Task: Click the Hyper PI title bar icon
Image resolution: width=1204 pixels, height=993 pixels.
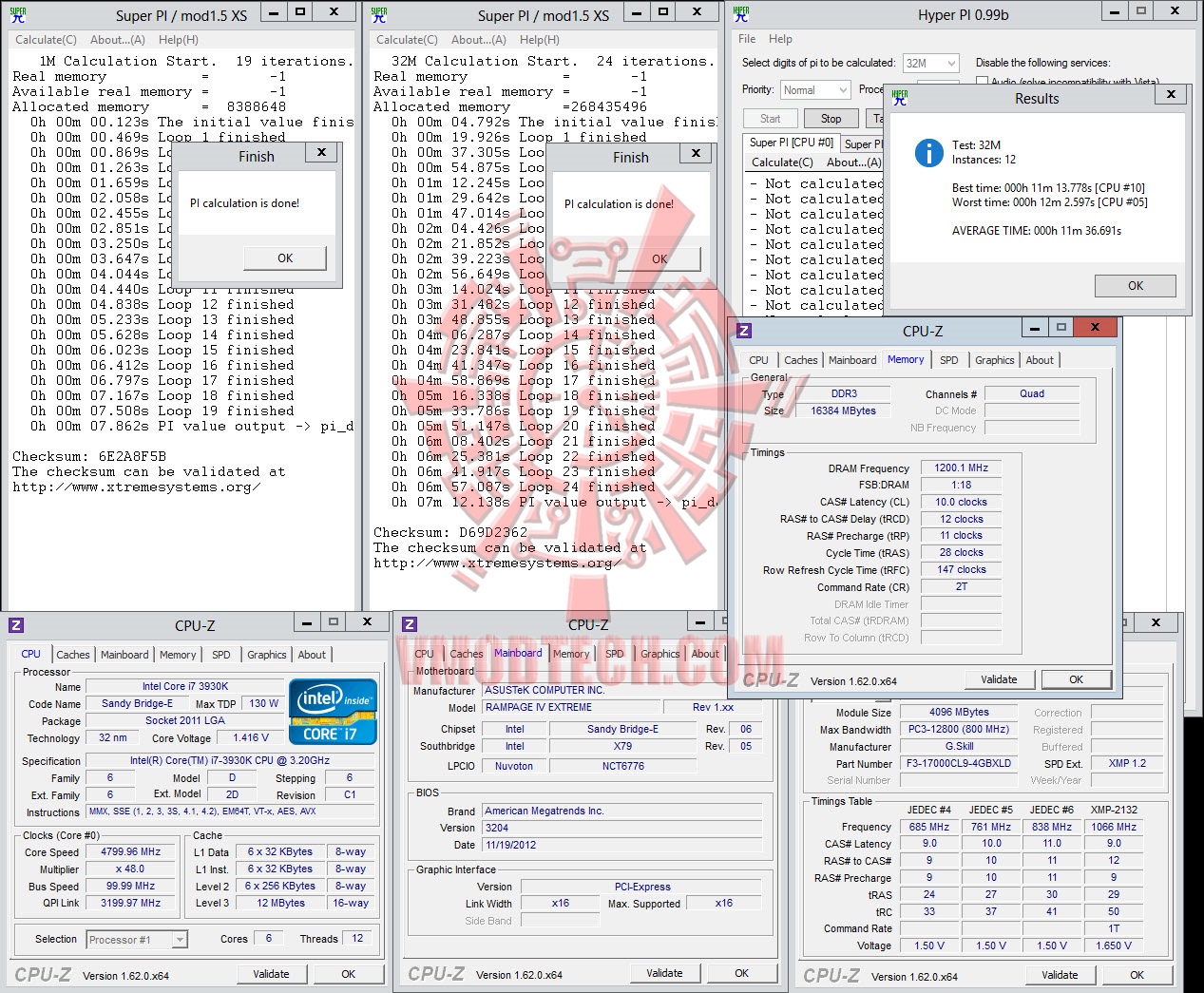Action: pyautogui.click(x=742, y=13)
